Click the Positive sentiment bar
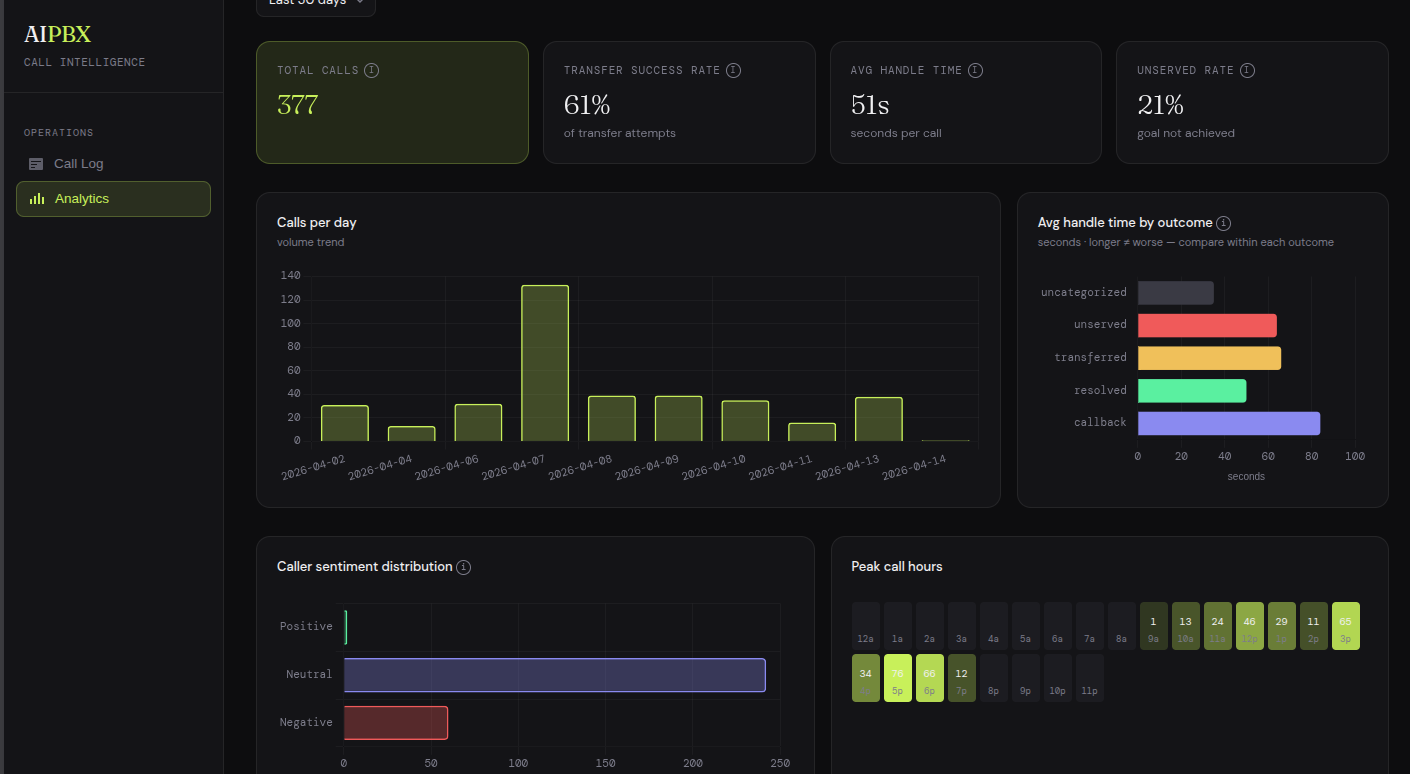Screen dimensions: 1410x774 346,627
